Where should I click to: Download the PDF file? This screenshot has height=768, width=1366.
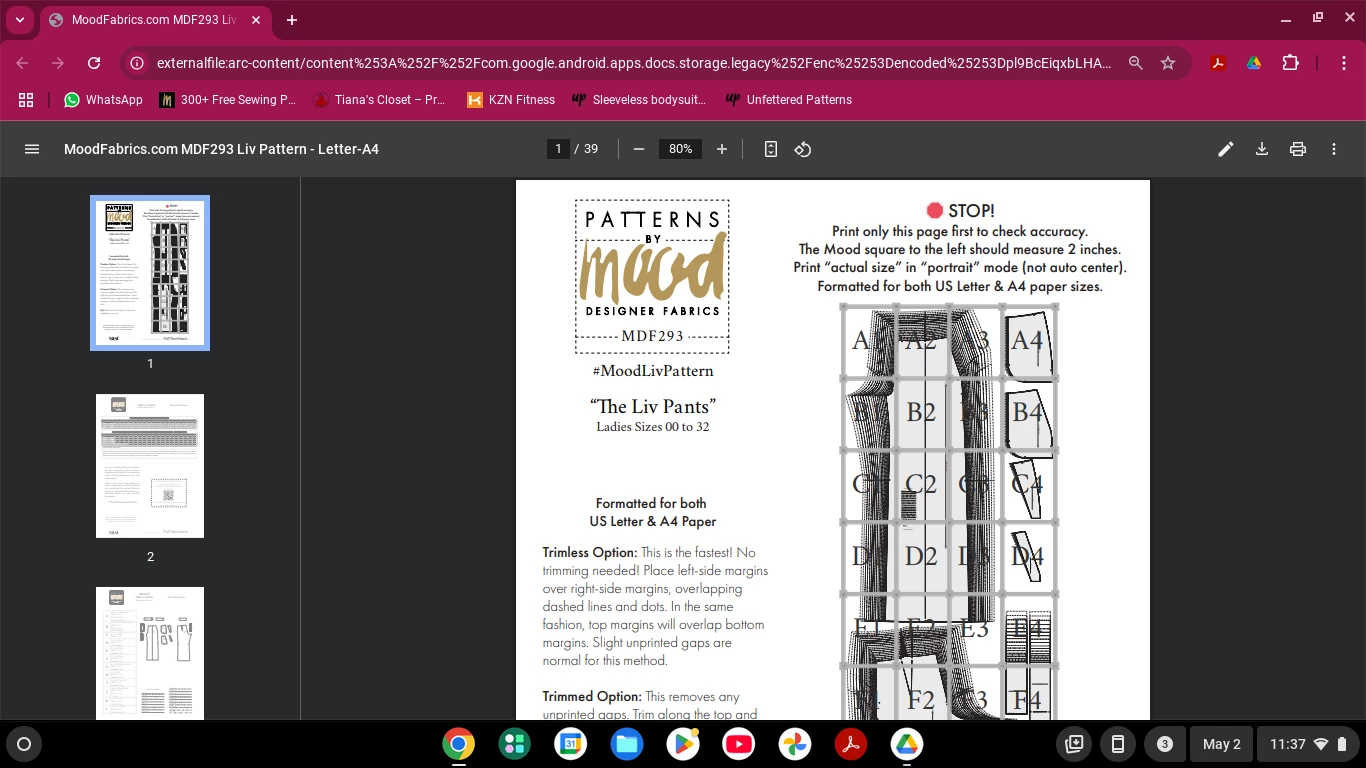click(1262, 149)
